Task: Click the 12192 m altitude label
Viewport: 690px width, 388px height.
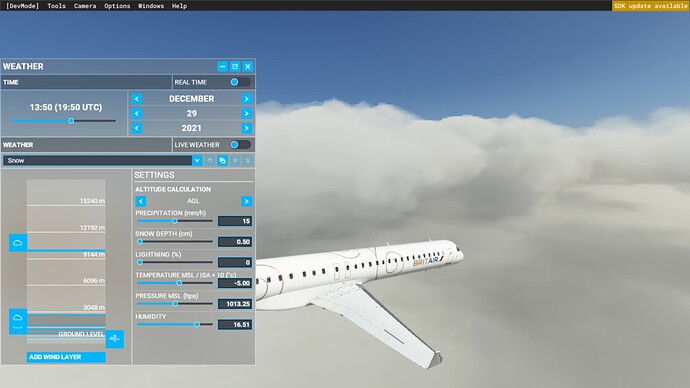Action: point(92,228)
